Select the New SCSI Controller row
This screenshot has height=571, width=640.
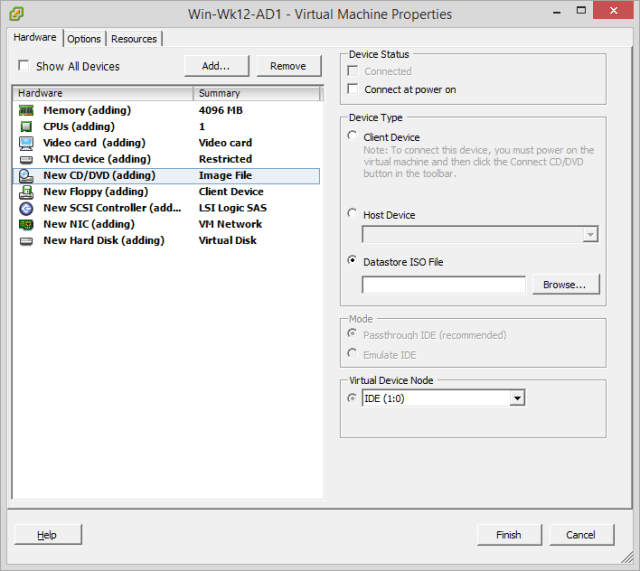tap(167, 208)
